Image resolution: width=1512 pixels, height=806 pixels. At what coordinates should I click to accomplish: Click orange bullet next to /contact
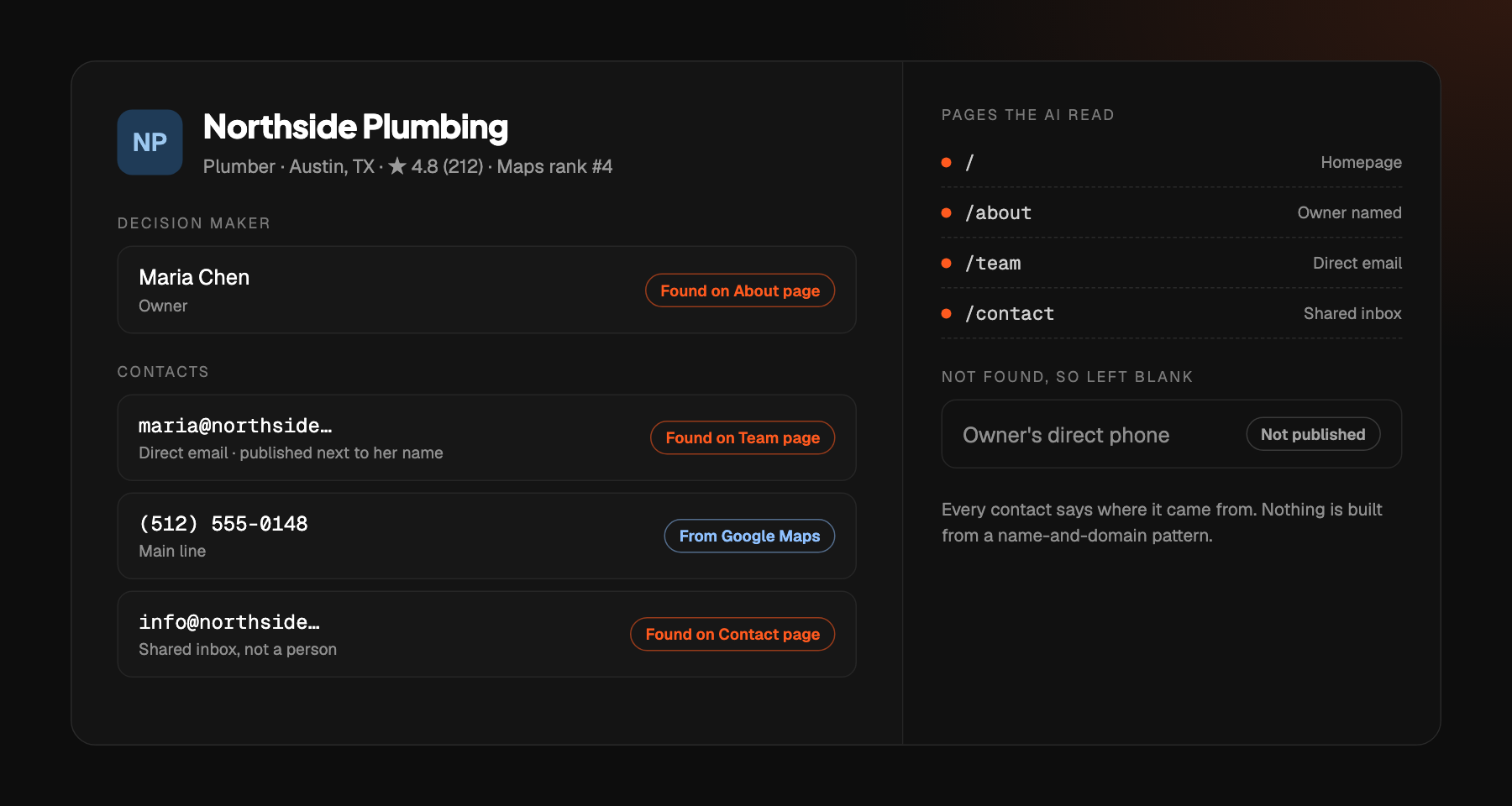tap(947, 314)
